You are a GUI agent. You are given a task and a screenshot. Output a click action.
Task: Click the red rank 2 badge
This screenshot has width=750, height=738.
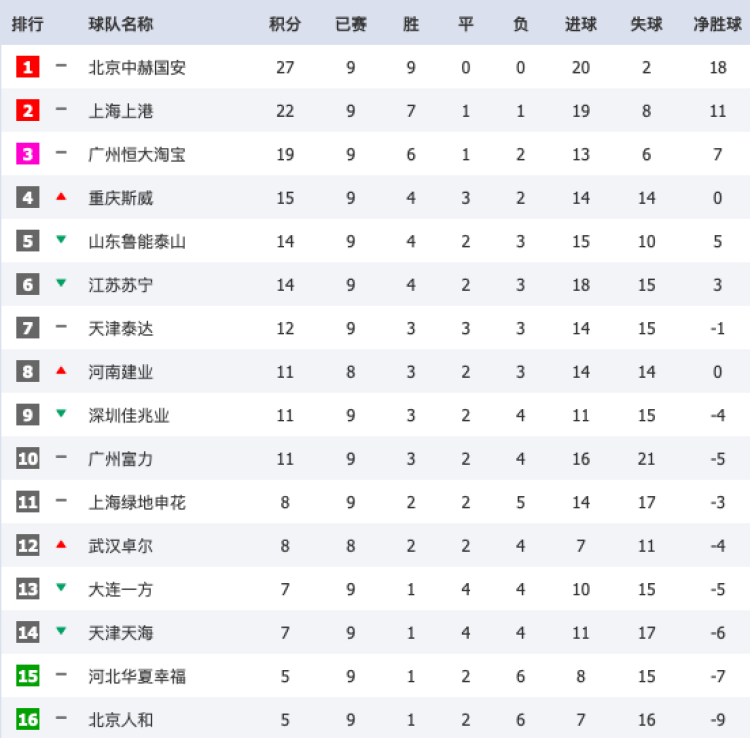tap(27, 111)
